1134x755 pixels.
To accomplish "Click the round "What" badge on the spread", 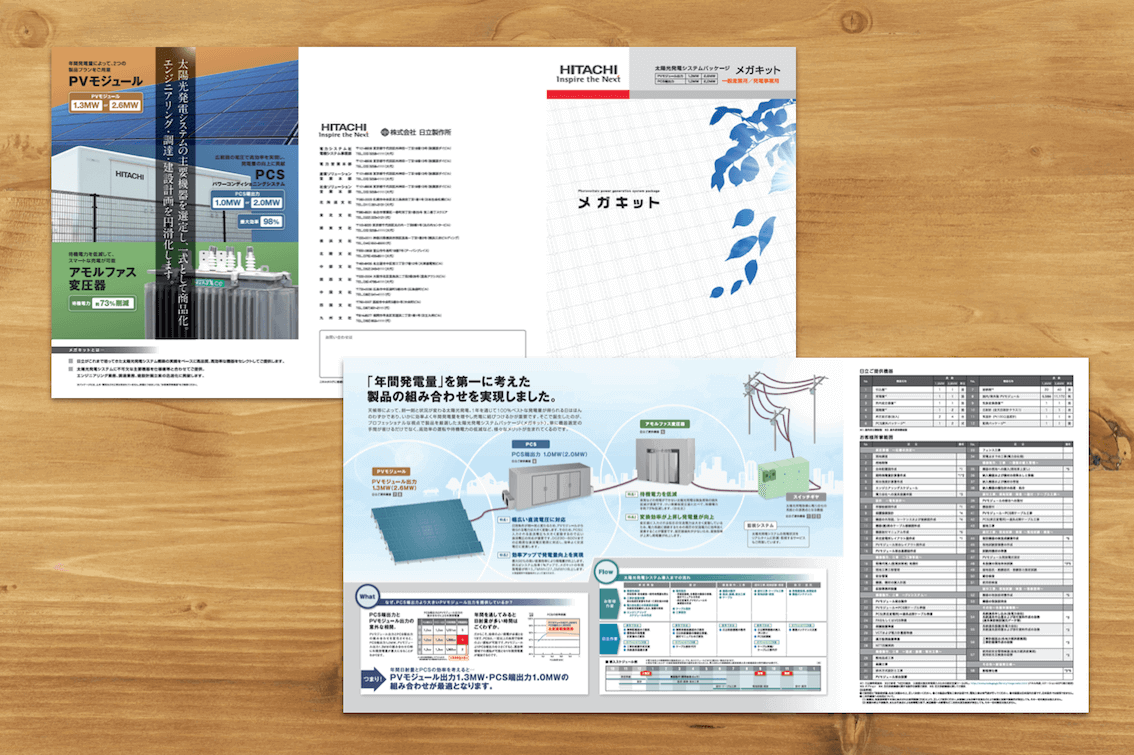I will 367,597.
